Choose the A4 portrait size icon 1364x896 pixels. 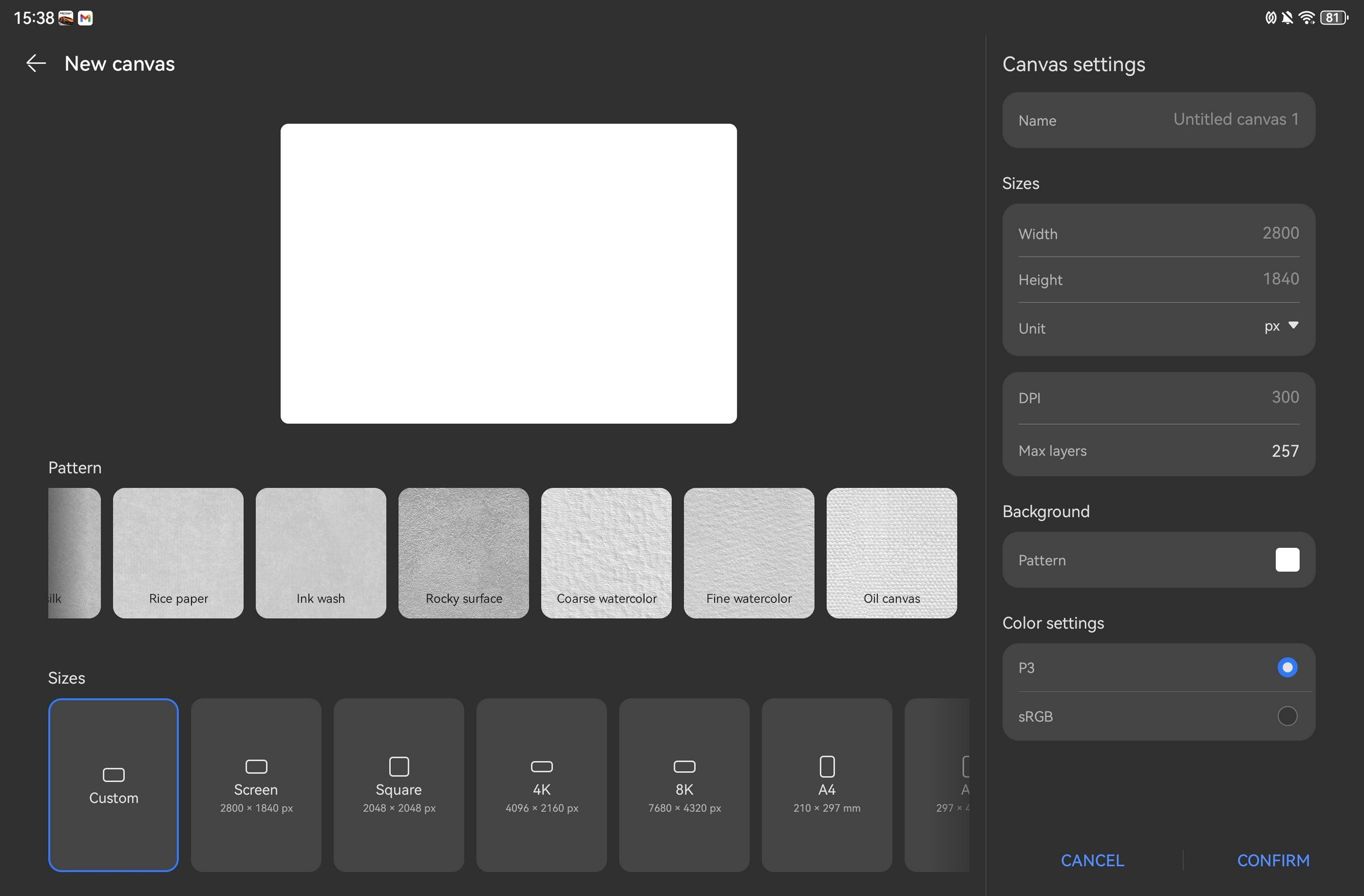click(827, 766)
